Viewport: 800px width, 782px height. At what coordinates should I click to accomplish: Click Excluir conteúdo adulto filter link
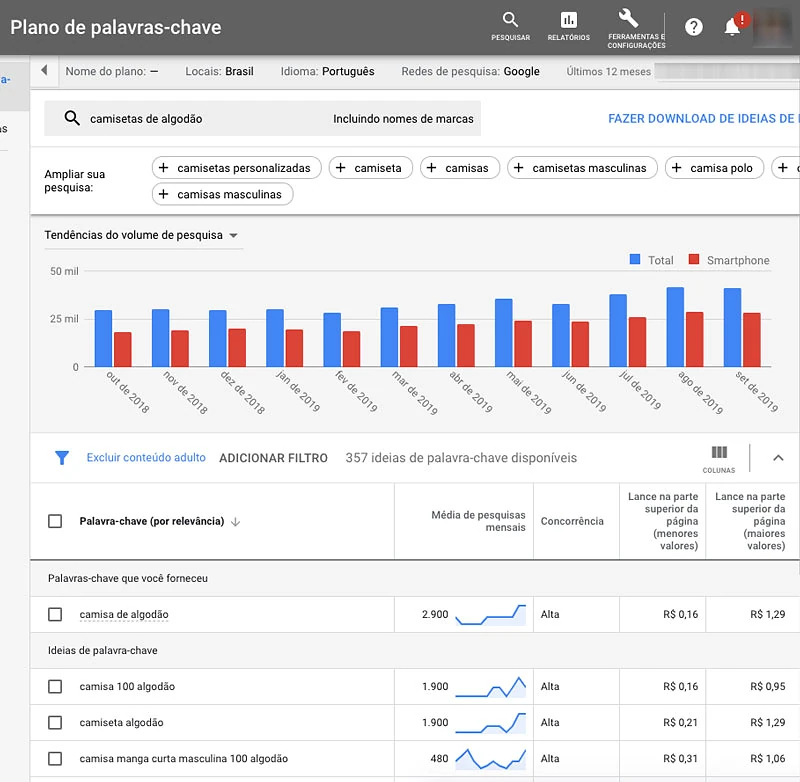tap(146, 458)
